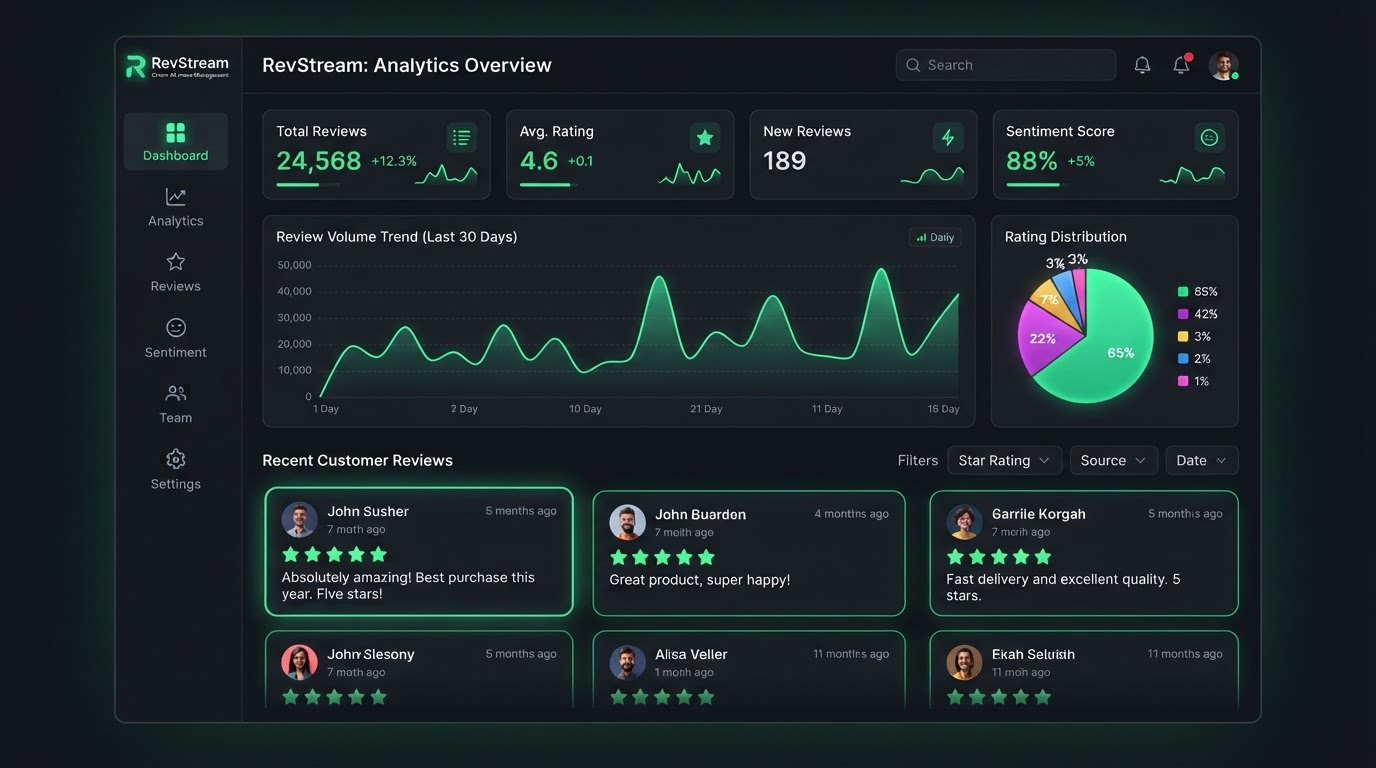
Task: Click the Recent Customer Reviews heading
Action: (x=357, y=460)
